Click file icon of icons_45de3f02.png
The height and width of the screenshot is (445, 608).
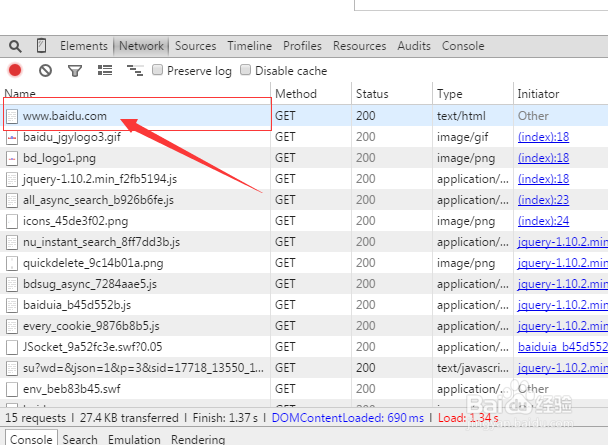click(12, 221)
